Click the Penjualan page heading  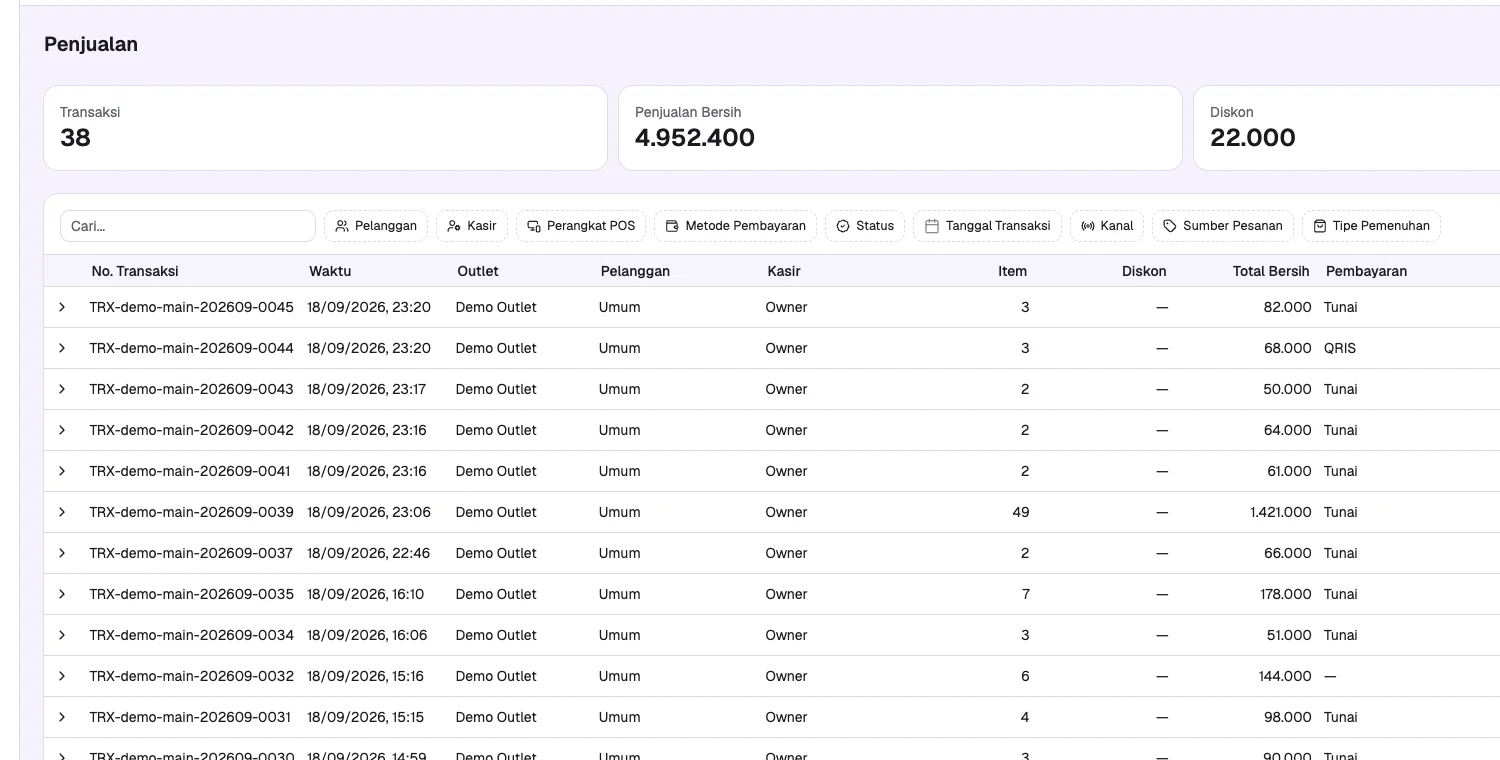pos(91,44)
